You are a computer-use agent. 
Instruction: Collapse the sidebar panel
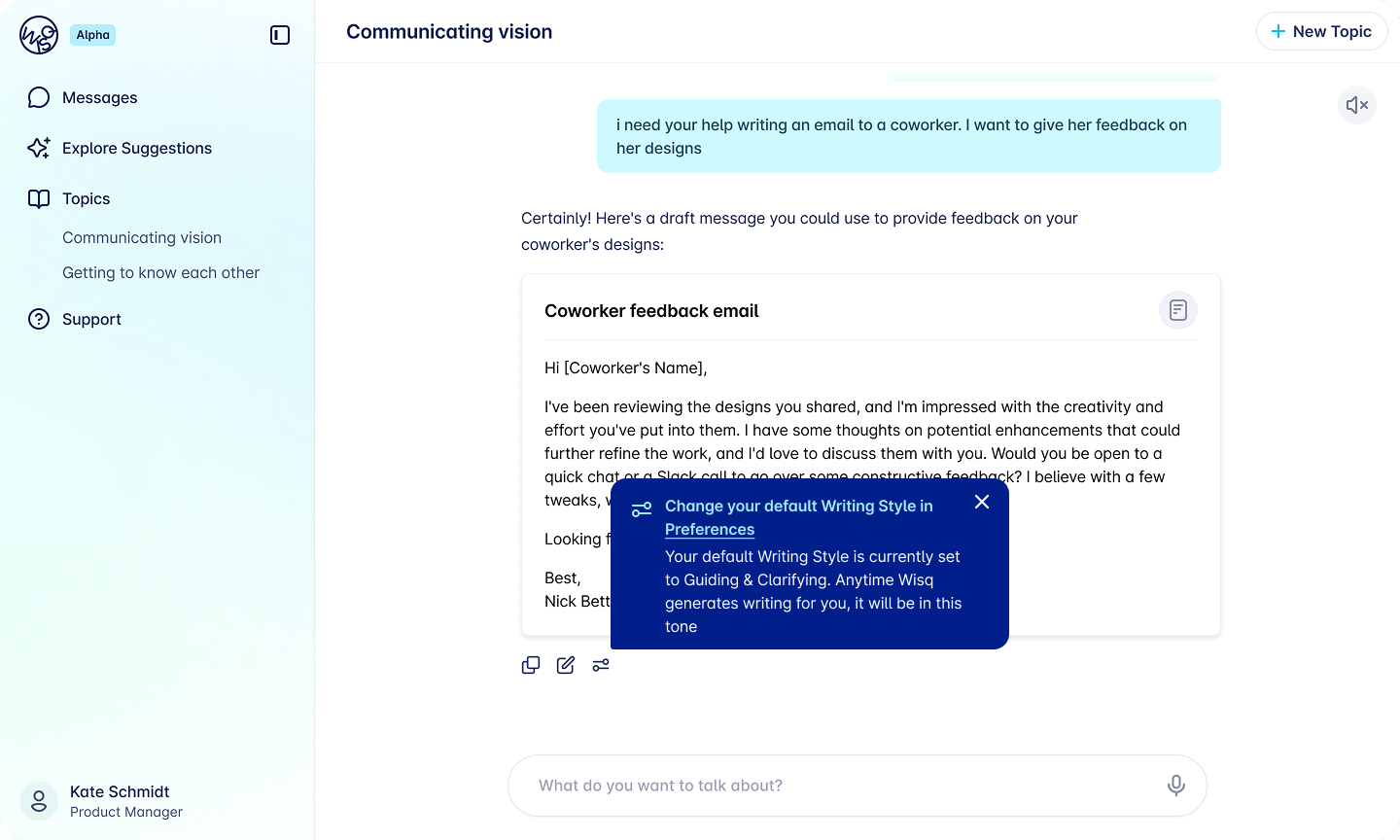280,35
